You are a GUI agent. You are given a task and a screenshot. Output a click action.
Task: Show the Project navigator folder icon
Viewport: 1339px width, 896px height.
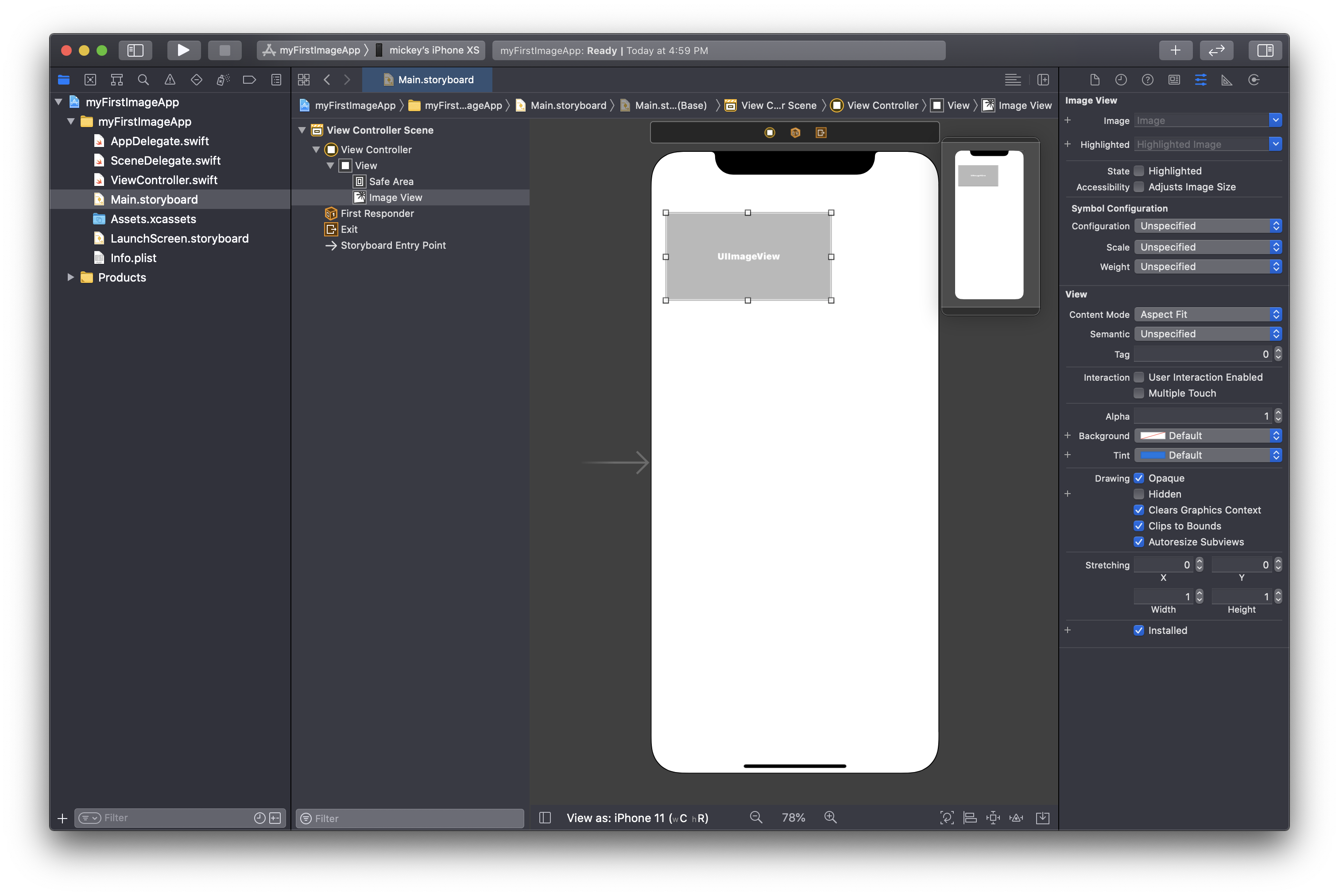point(63,80)
